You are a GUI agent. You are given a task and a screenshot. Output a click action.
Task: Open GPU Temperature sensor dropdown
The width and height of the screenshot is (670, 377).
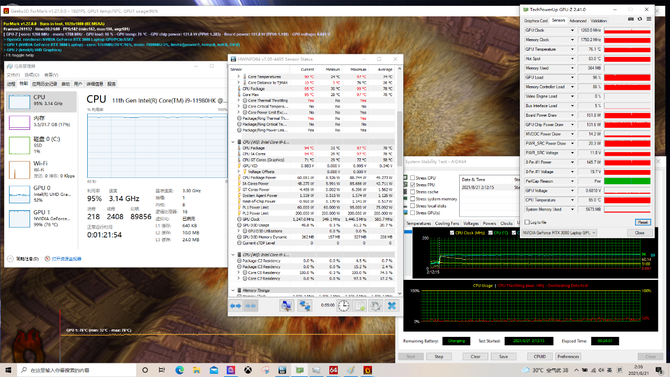click(x=572, y=49)
